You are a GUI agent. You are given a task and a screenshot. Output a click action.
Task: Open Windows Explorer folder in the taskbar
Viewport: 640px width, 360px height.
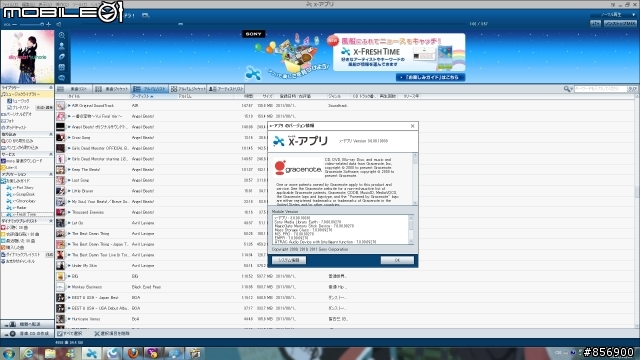pos(49,353)
